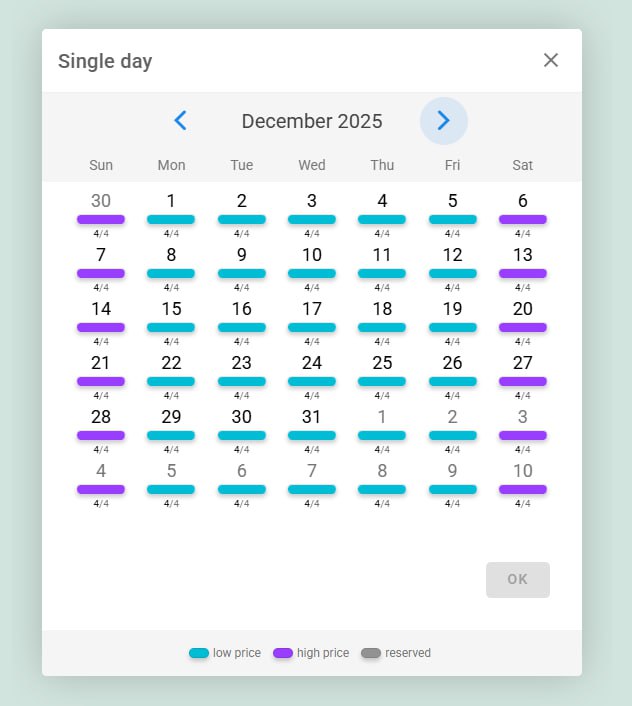Click the cyan low price legend swatch
Image resolution: width=632 pixels, height=706 pixels.
click(199, 653)
